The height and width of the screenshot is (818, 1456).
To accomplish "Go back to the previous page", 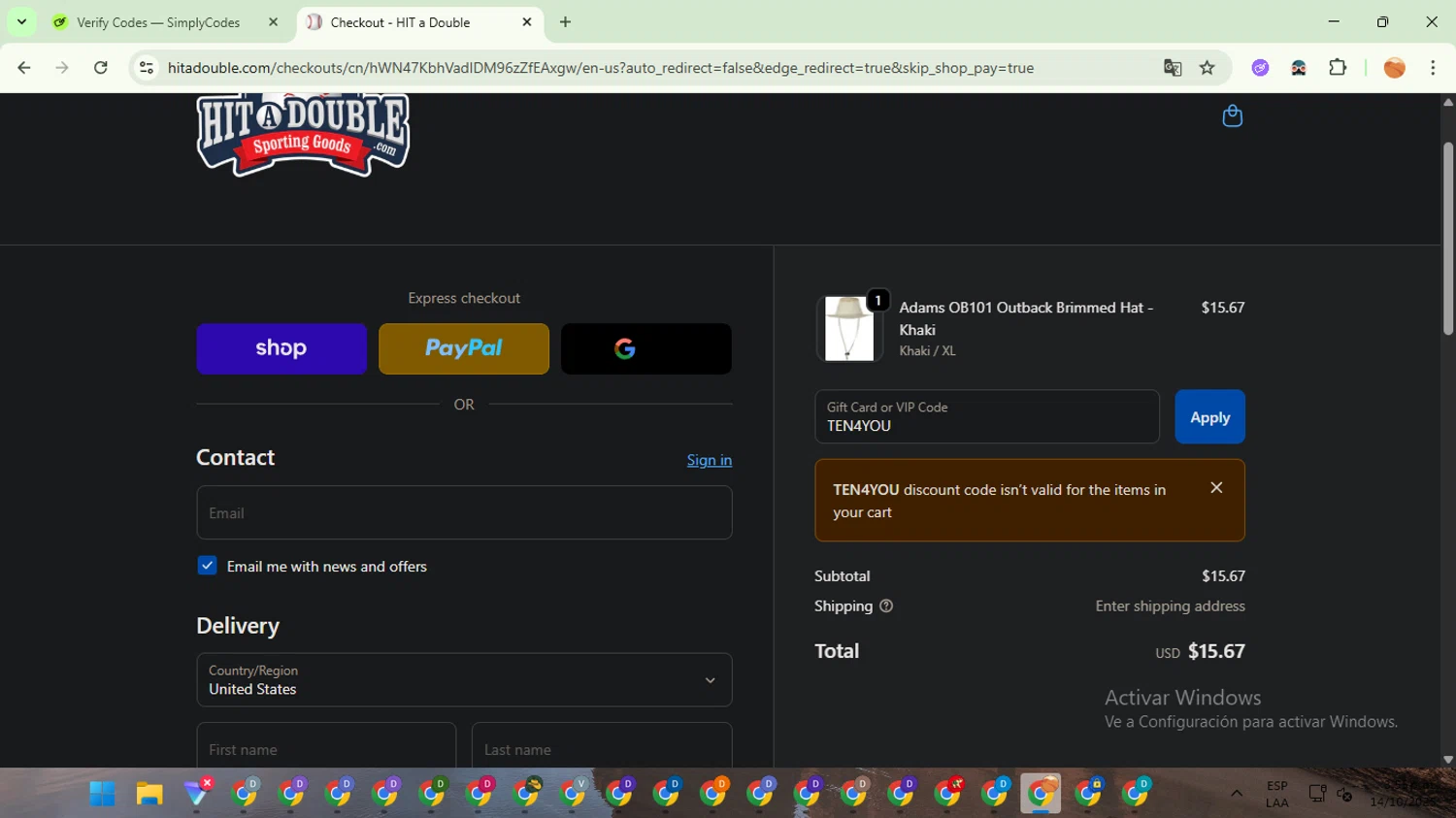I will [x=24, y=68].
